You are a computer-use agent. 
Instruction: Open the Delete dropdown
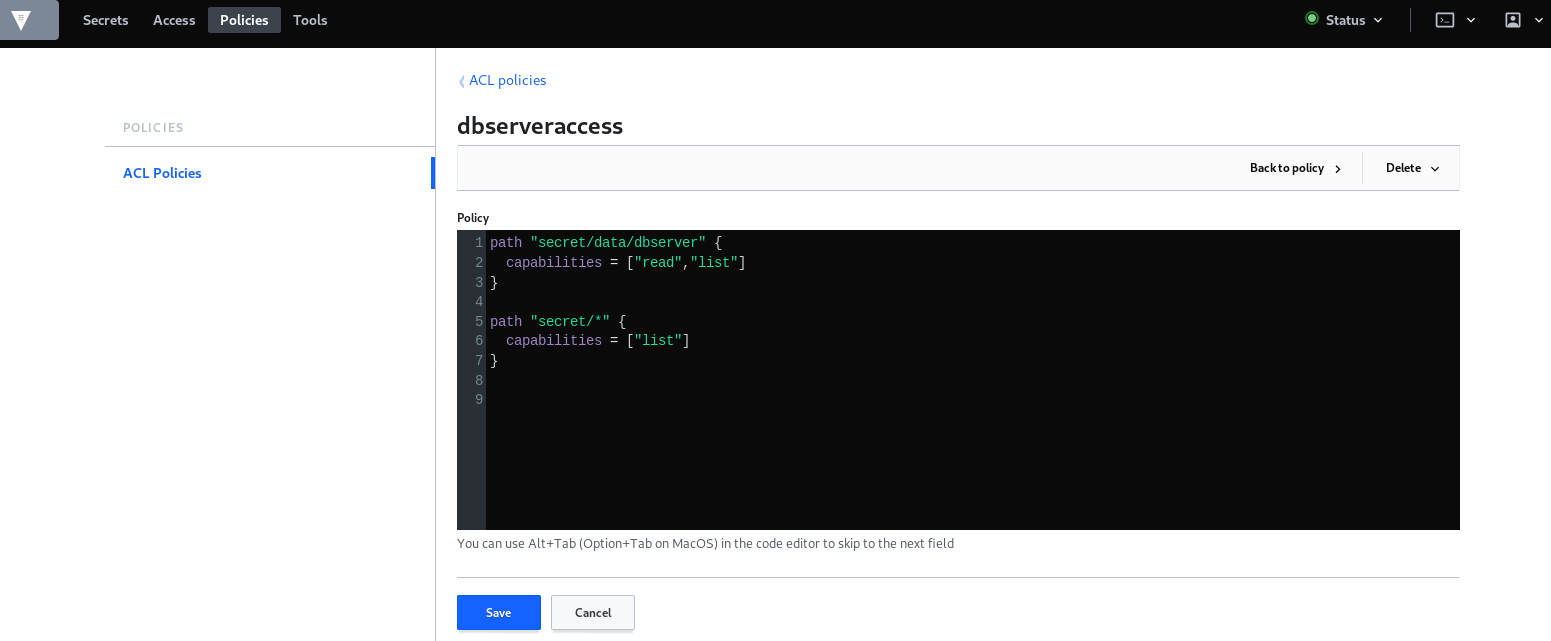1410,167
